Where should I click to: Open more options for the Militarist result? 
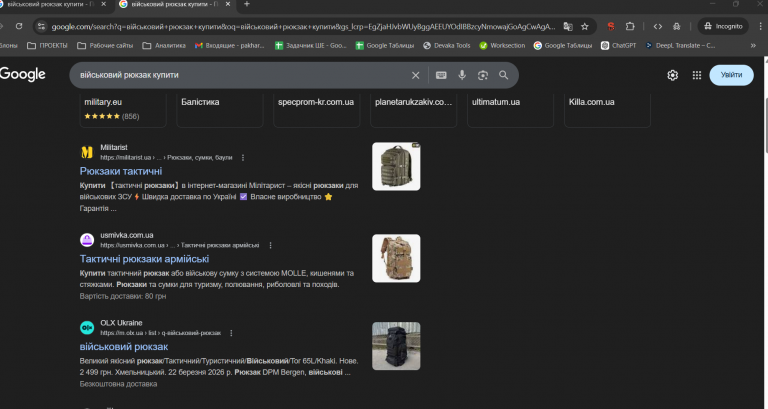coord(243,158)
